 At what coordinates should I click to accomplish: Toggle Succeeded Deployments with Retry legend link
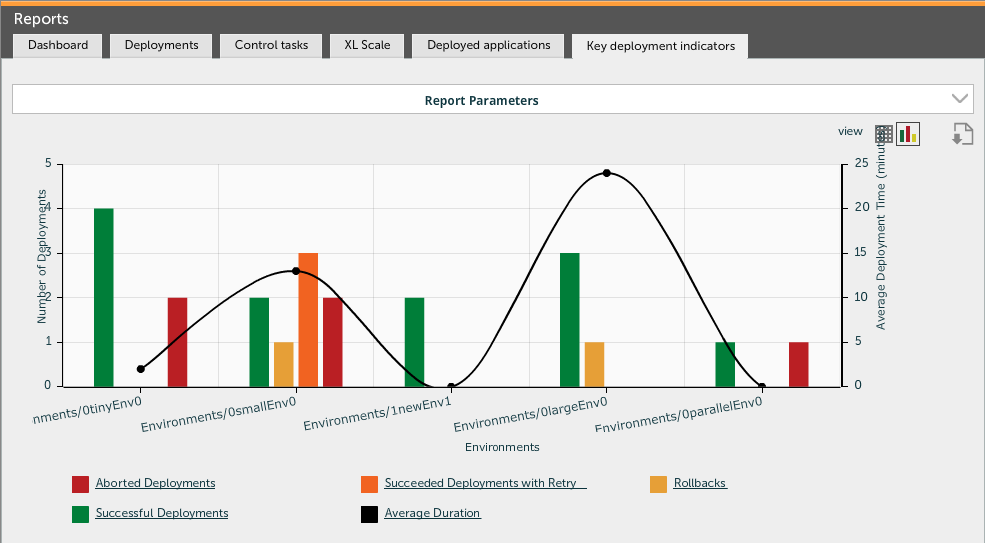pyautogui.click(x=484, y=483)
